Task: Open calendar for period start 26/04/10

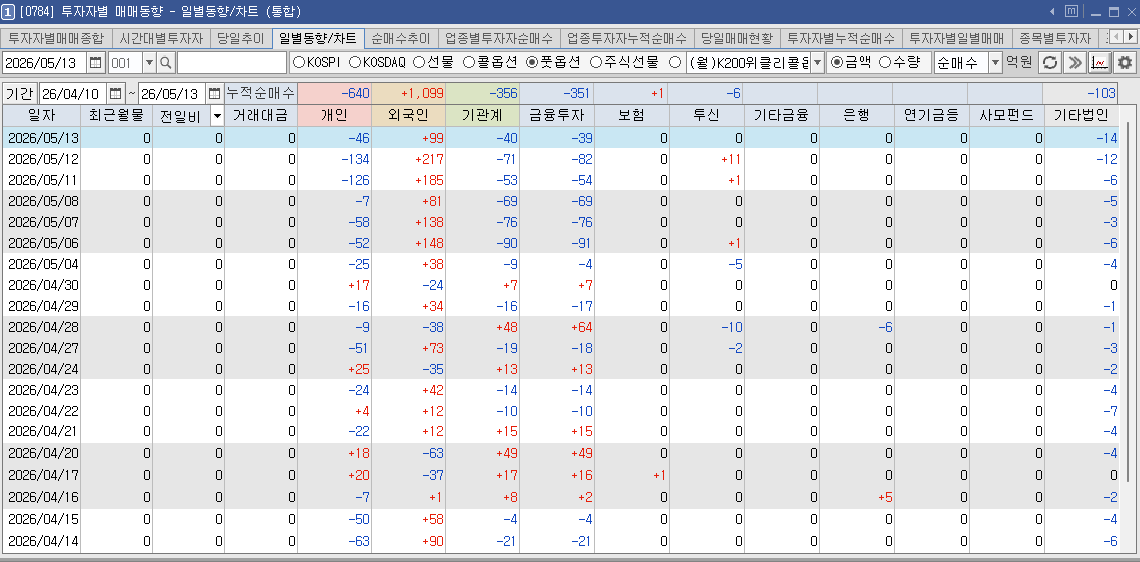Action: 116,93
